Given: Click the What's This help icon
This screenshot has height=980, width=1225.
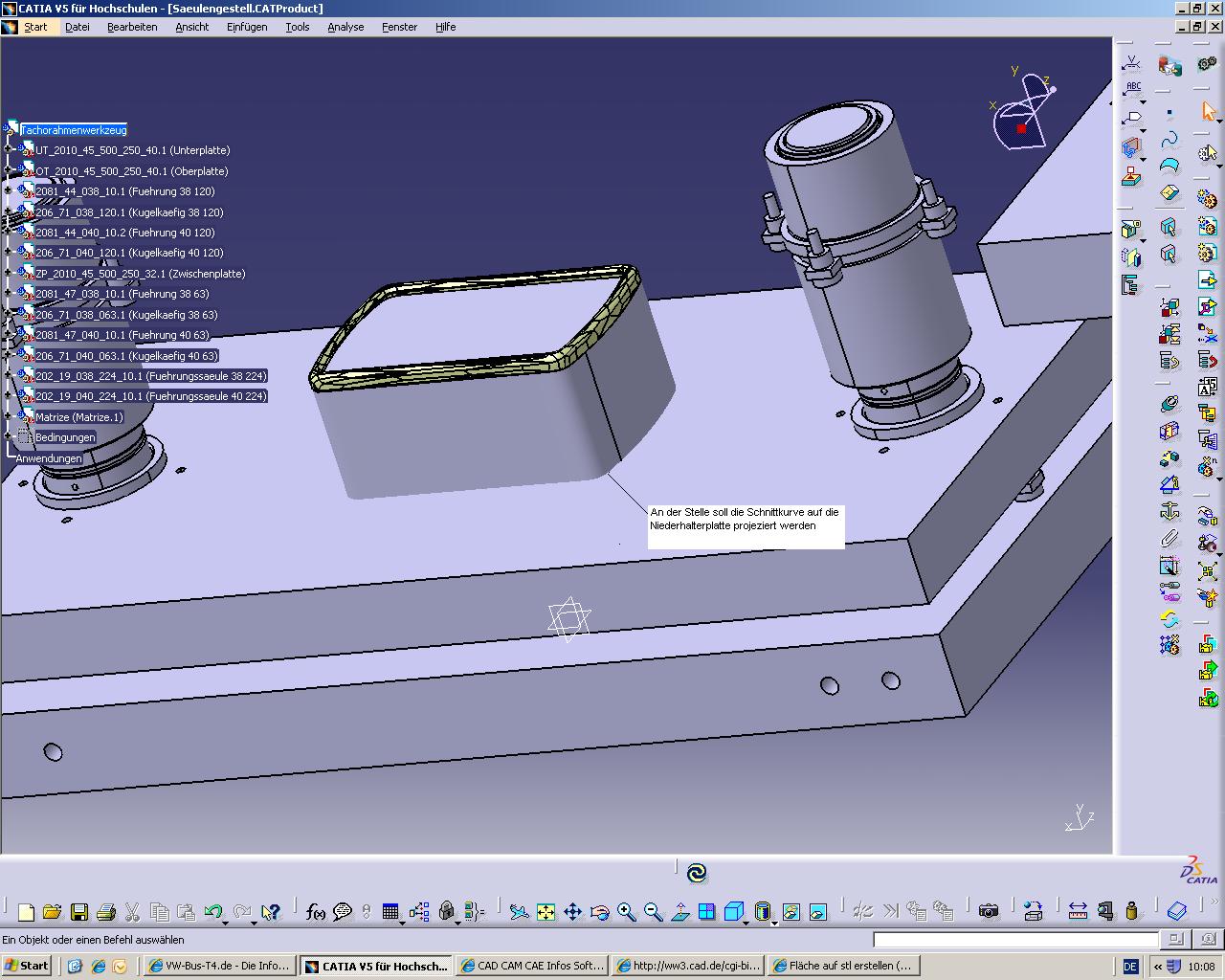Looking at the screenshot, I should (x=270, y=912).
